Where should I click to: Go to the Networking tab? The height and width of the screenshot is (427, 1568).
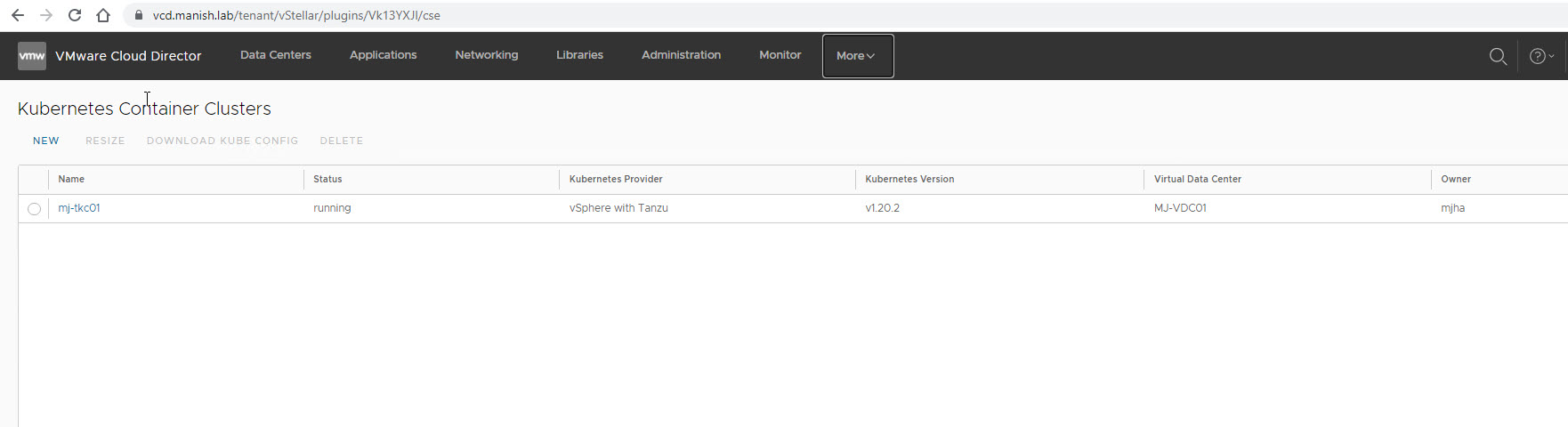(x=486, y=55)
